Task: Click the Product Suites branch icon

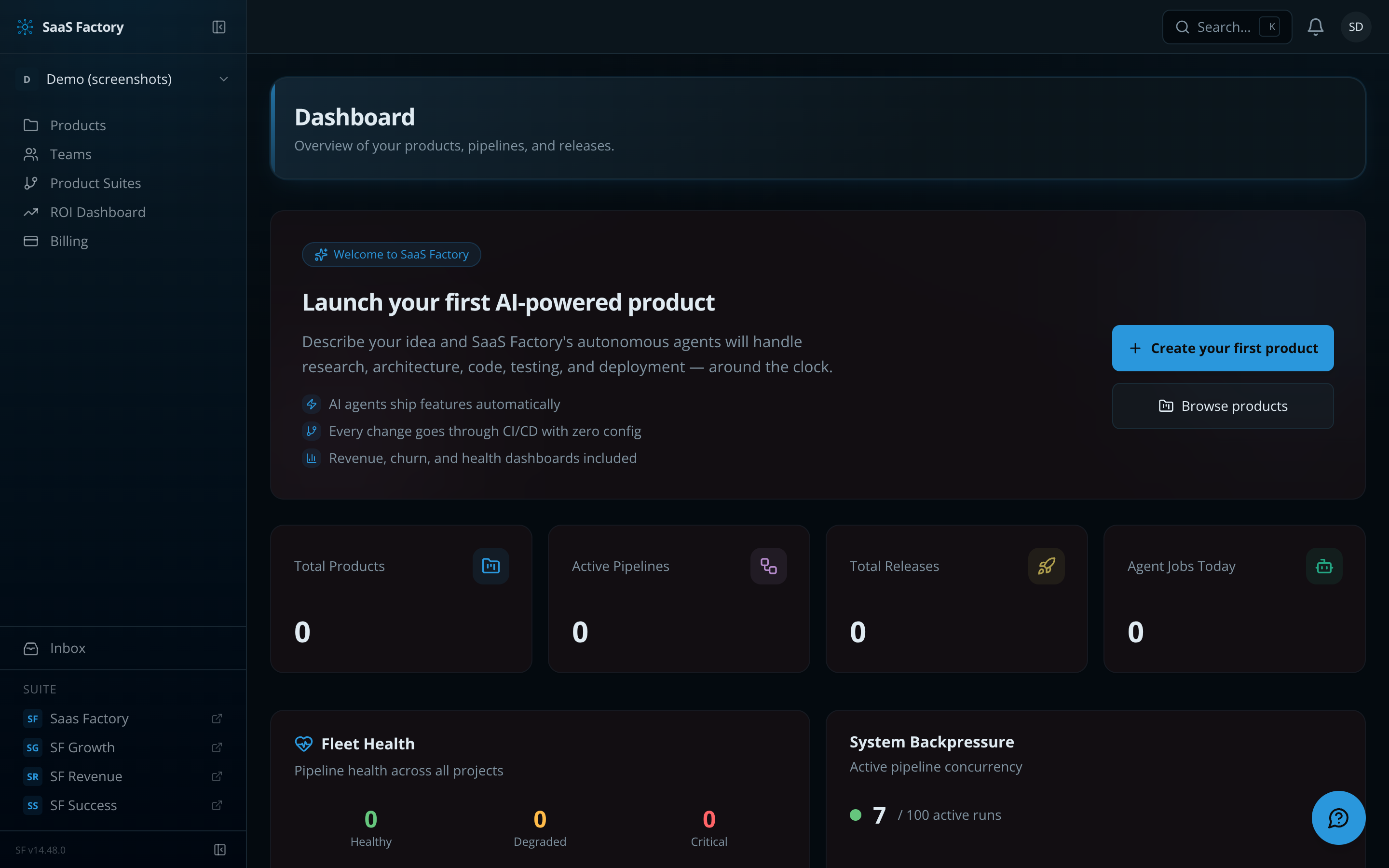Action: (31, 183)
